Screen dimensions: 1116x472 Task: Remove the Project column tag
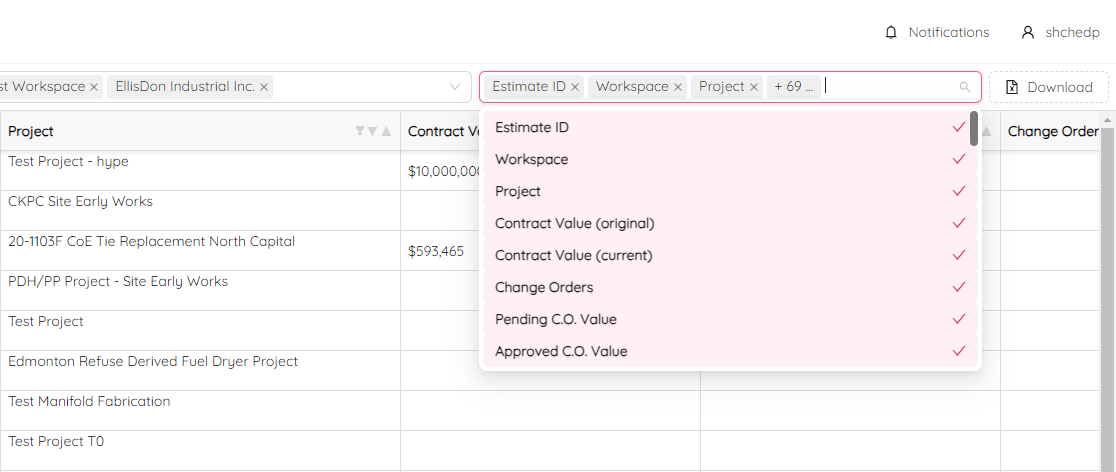tap(753, 87)
